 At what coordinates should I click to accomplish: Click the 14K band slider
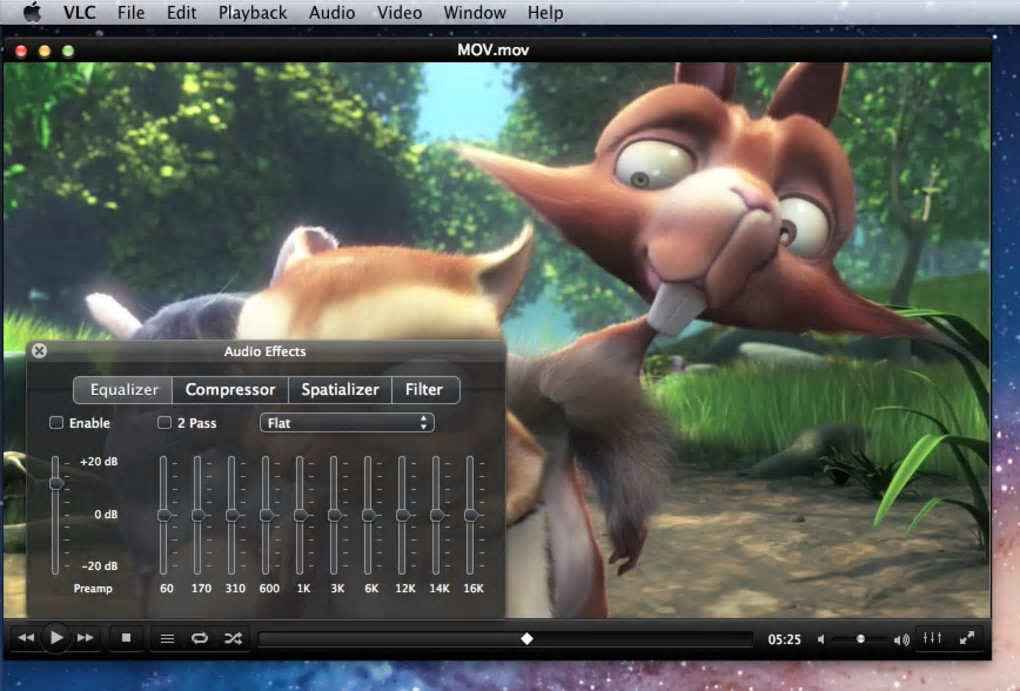pos(436,515)
